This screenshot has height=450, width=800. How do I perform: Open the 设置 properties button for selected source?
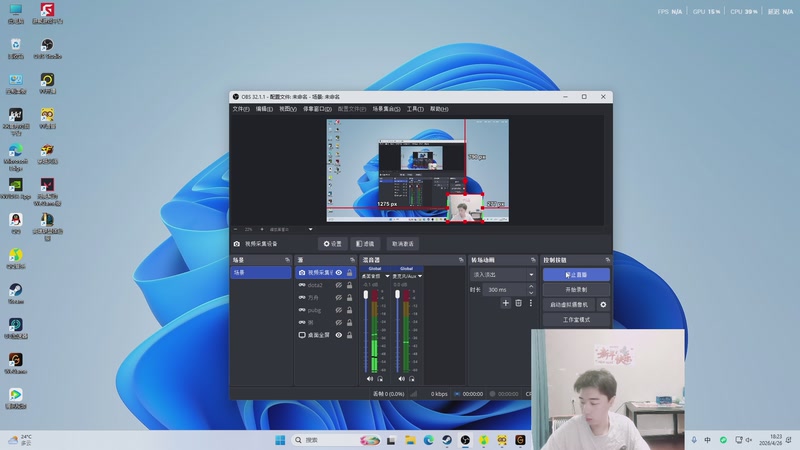[x=333, y=244]
